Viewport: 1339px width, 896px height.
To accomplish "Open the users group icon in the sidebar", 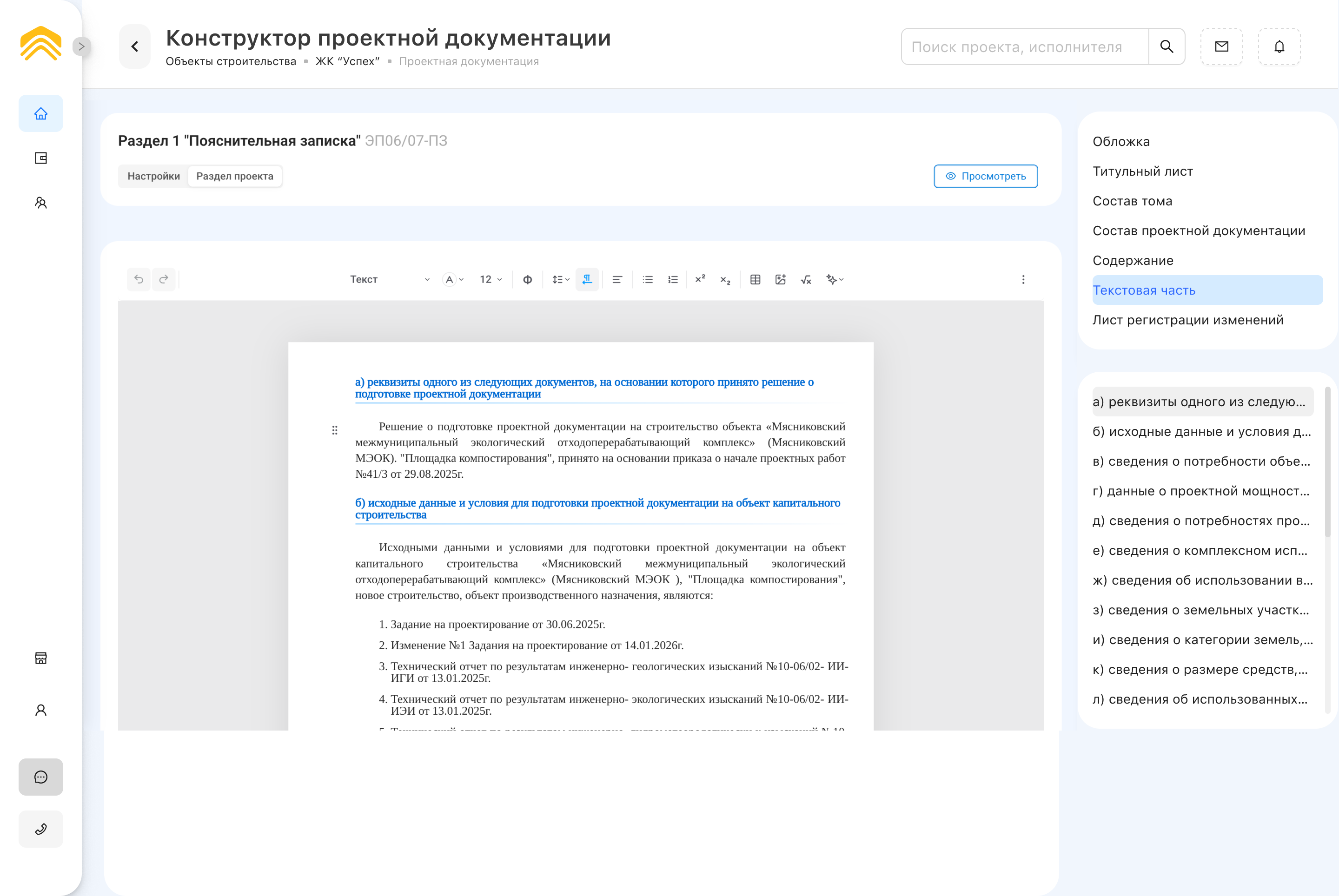I will click(40, 203).
